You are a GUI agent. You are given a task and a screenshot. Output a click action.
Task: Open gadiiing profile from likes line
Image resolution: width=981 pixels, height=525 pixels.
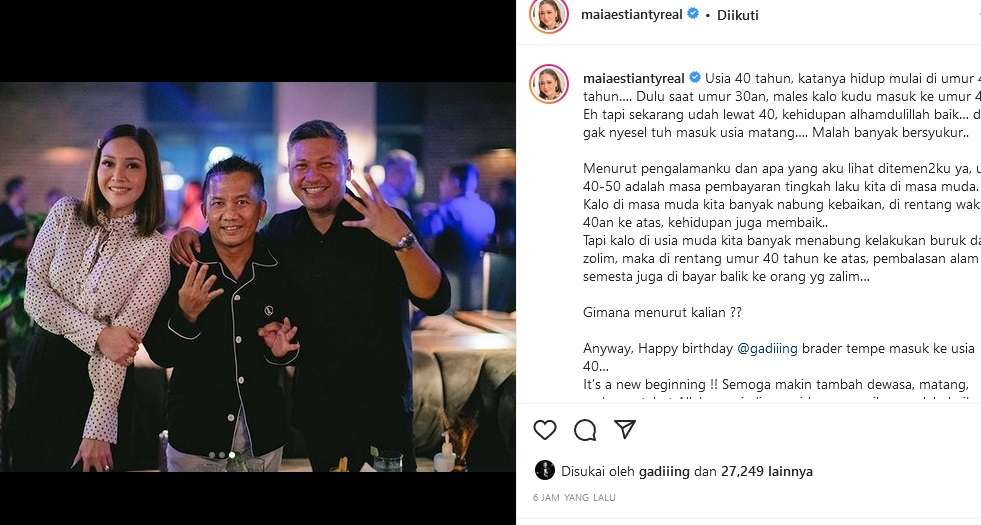pos(664,471)
